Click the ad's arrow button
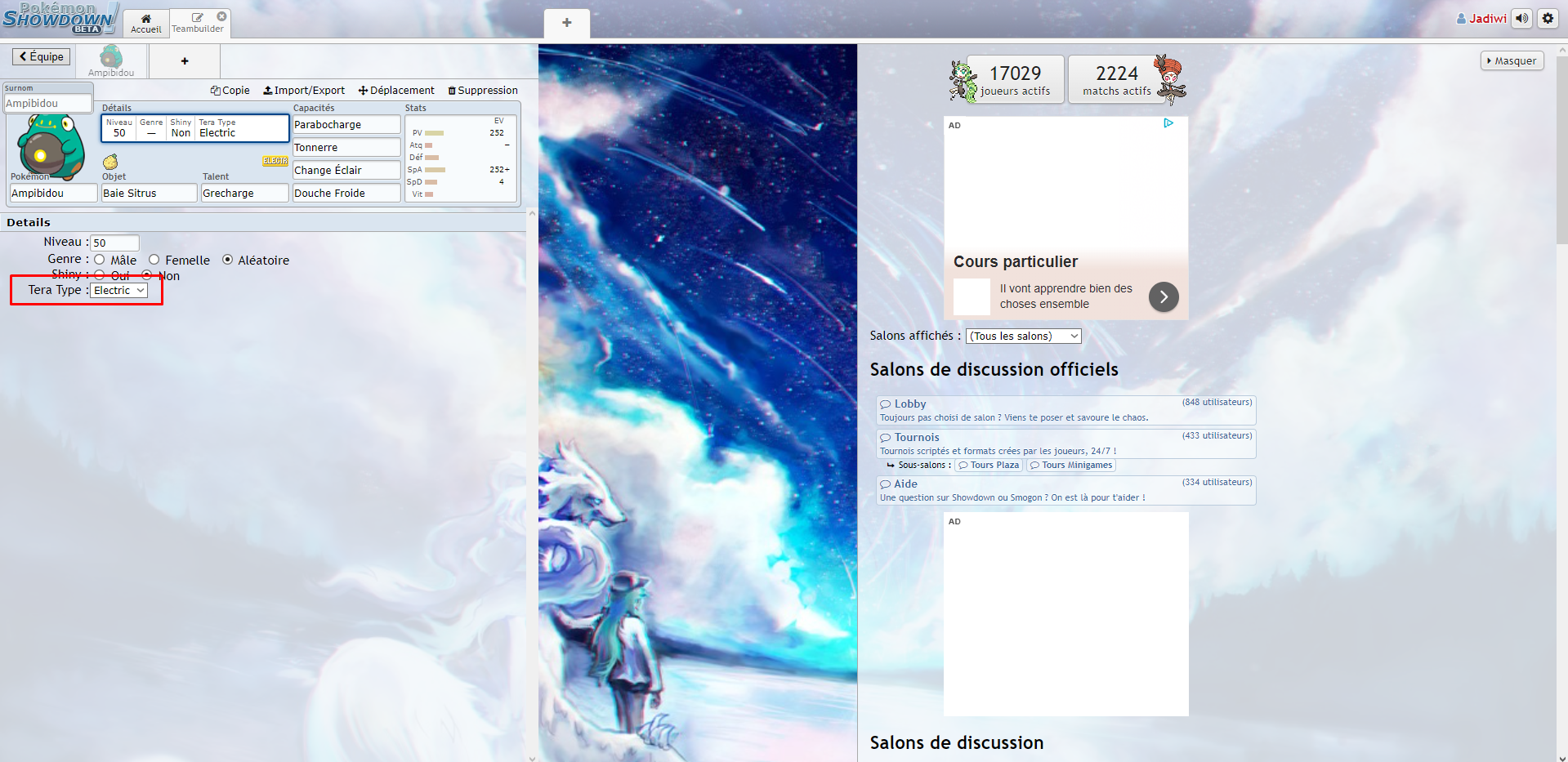1568x762 pixels. (x=1164, y=297)
